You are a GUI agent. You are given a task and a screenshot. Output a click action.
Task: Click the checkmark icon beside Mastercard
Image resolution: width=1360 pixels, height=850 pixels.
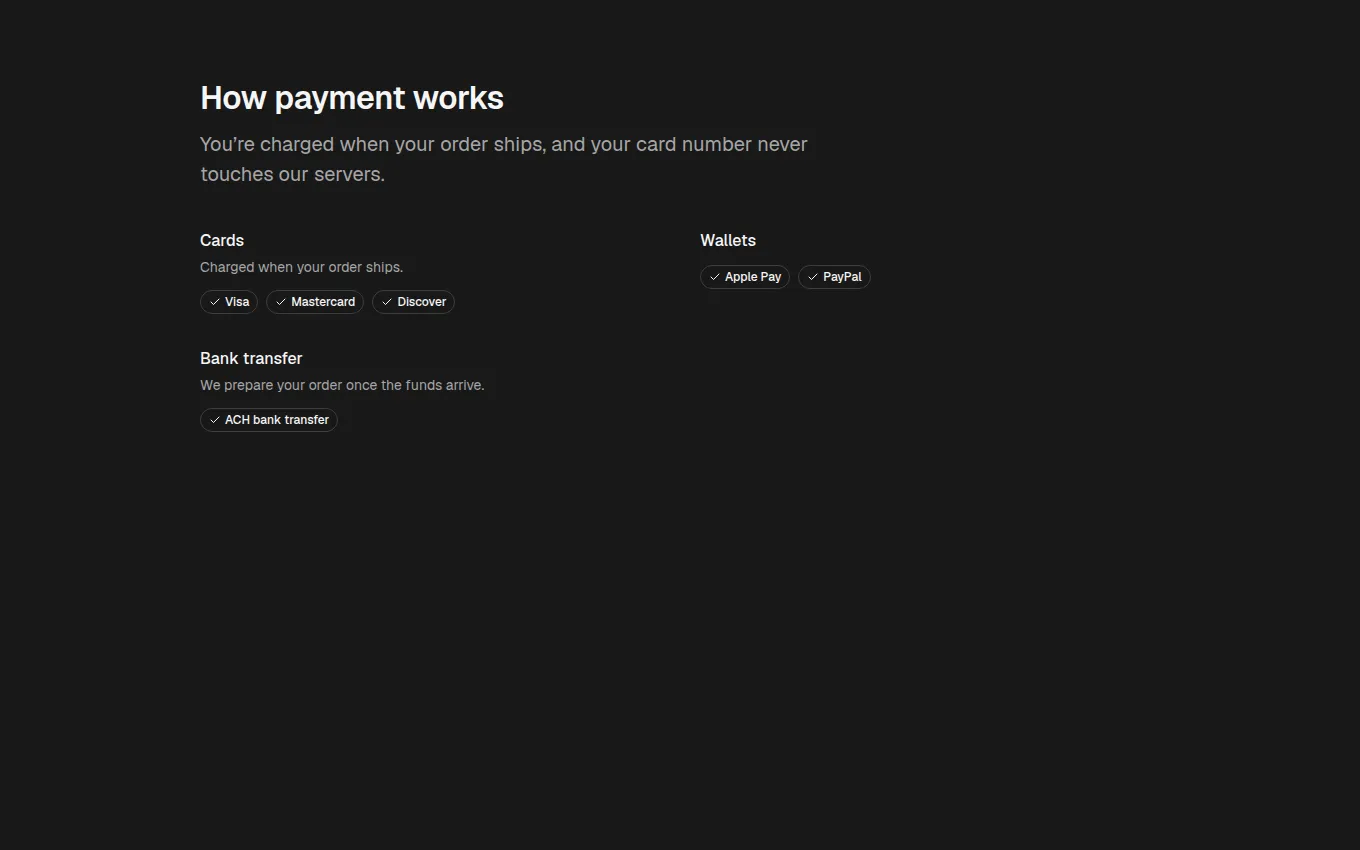[281, 302]
